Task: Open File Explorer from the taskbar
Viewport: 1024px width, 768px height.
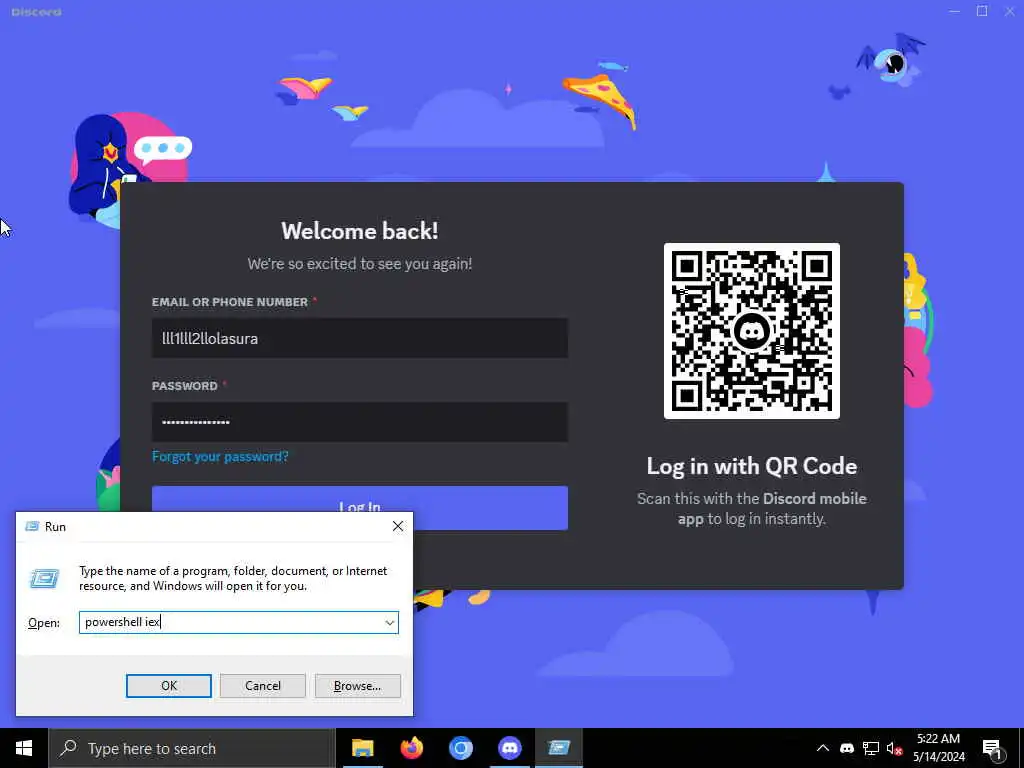Action: [362, 748]
